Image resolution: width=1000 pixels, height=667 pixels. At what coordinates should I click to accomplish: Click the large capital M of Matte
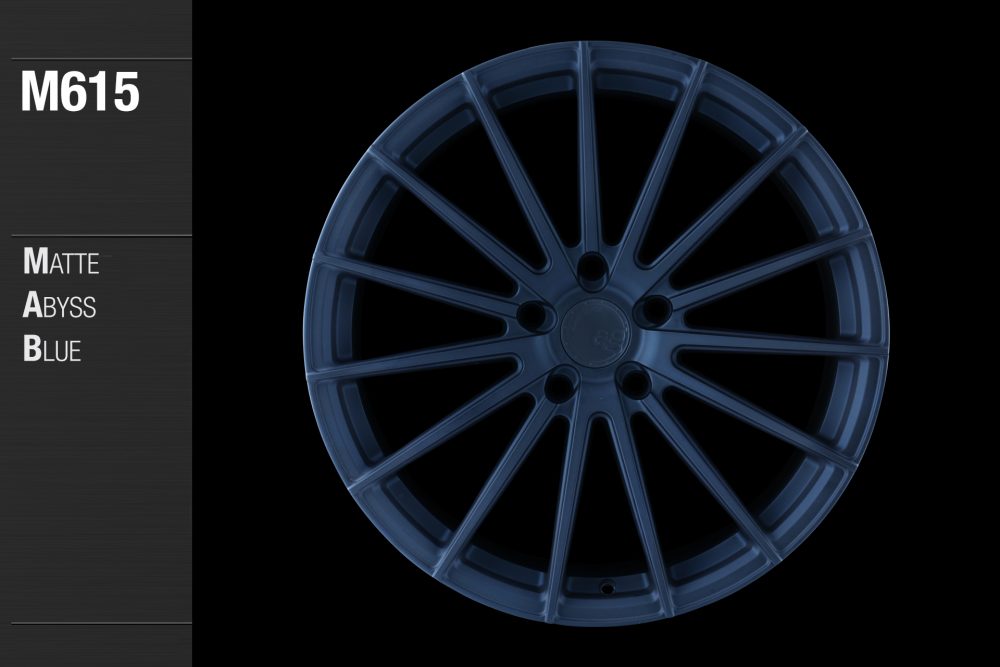coord(34,263)
